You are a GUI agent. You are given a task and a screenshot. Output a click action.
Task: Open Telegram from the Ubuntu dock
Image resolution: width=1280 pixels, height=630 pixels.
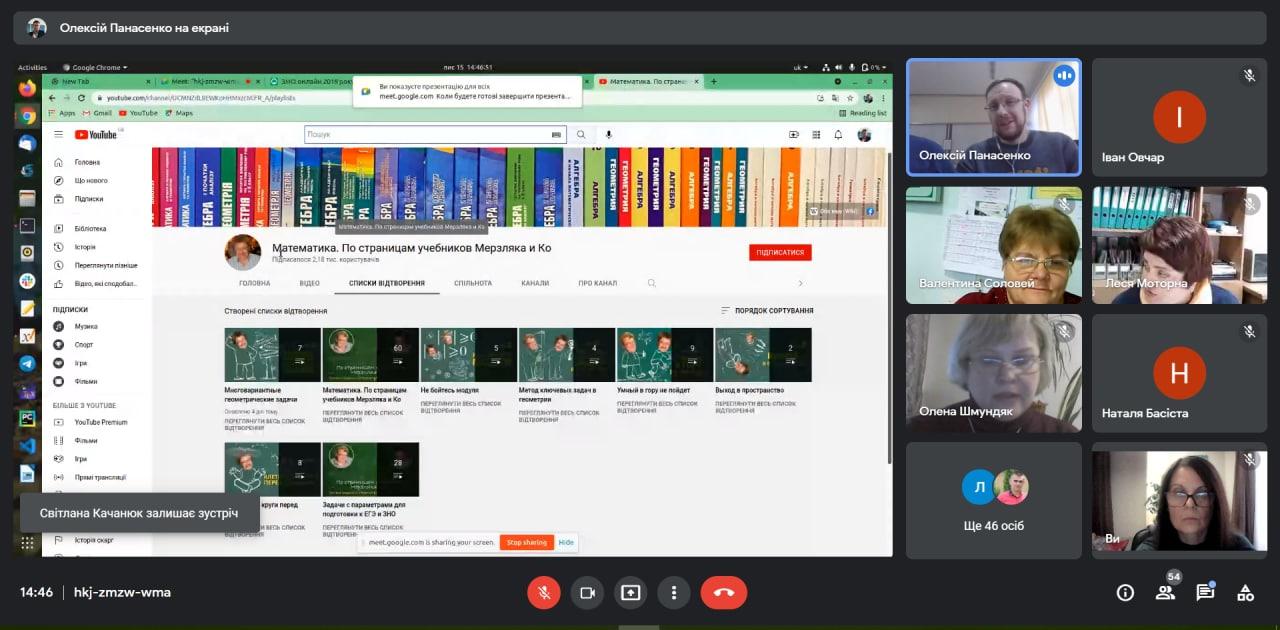click(x=27, y=363)
